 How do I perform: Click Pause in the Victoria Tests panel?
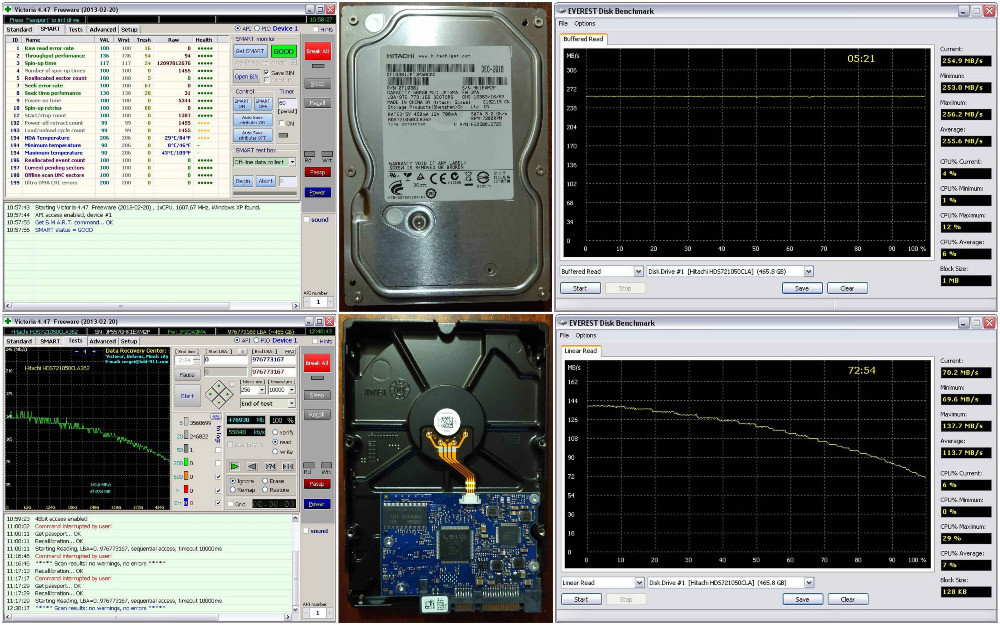[186, 374]
